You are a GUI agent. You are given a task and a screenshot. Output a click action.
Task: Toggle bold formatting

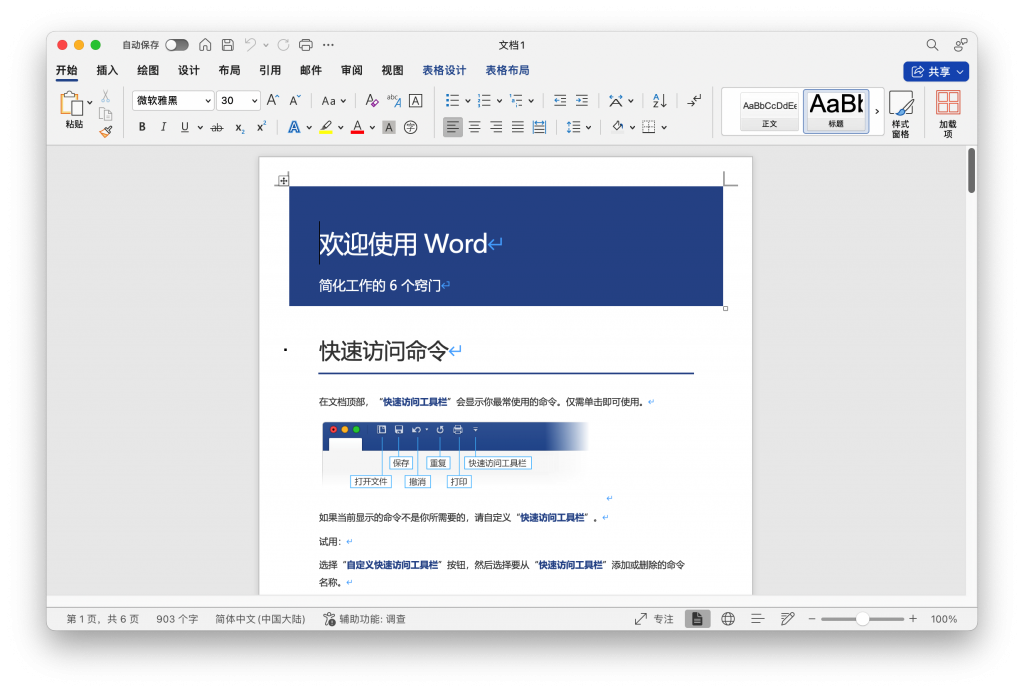point(142,127)
